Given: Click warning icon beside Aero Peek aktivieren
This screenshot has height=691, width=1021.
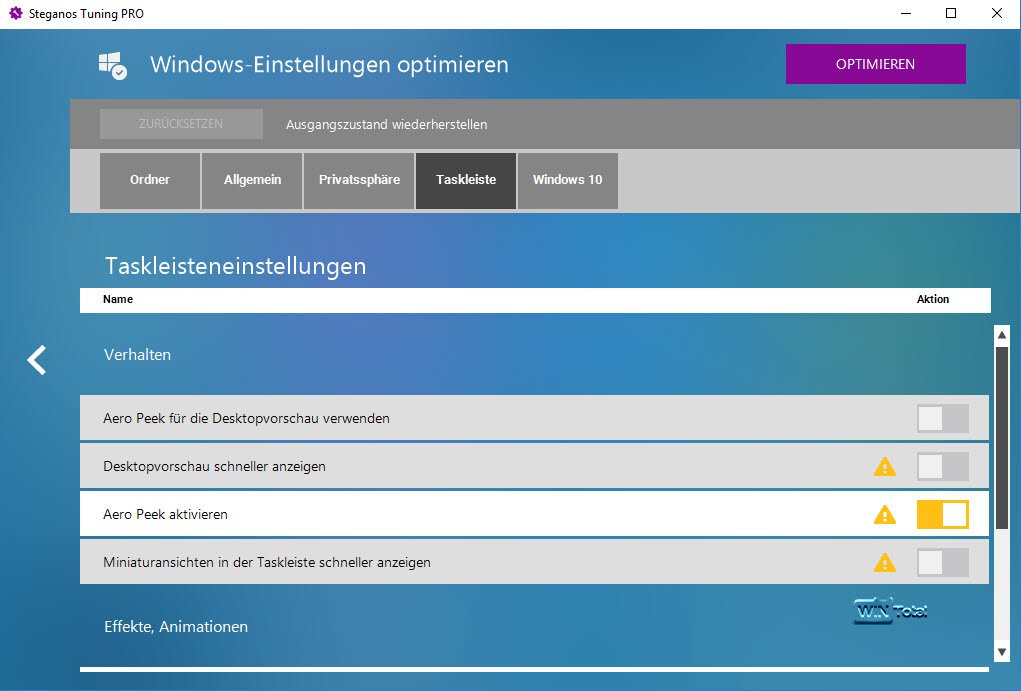Looking at the screenshot, I should click(884, 515).
